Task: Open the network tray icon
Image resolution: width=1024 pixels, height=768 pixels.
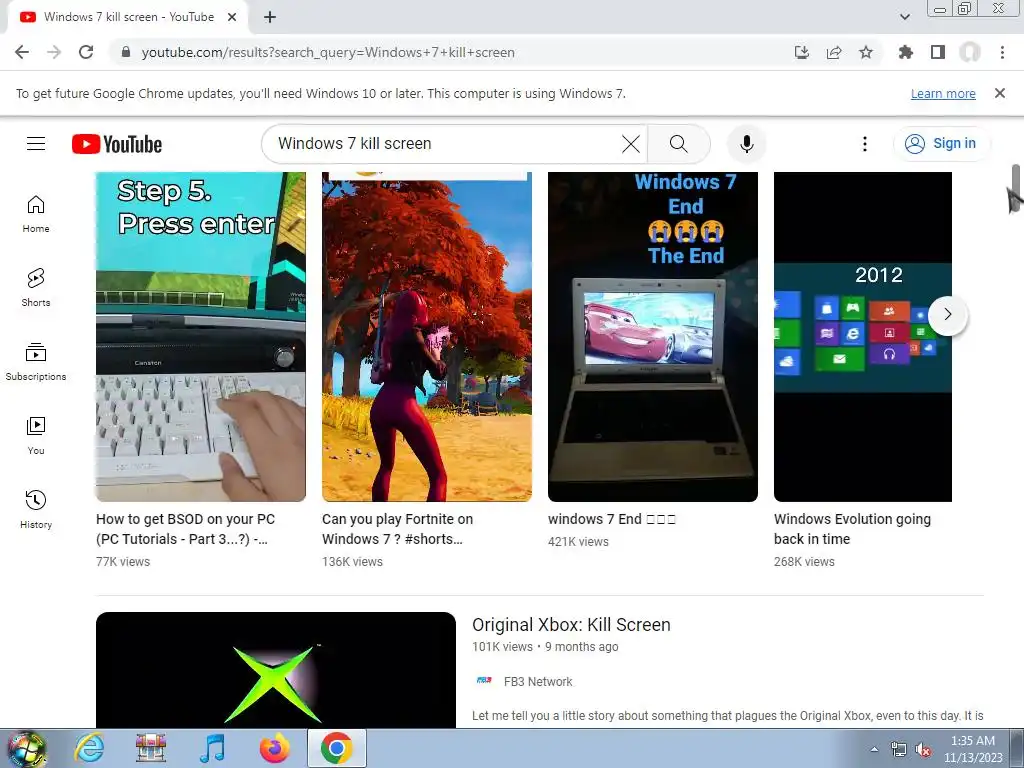Action: pos(899,749)
